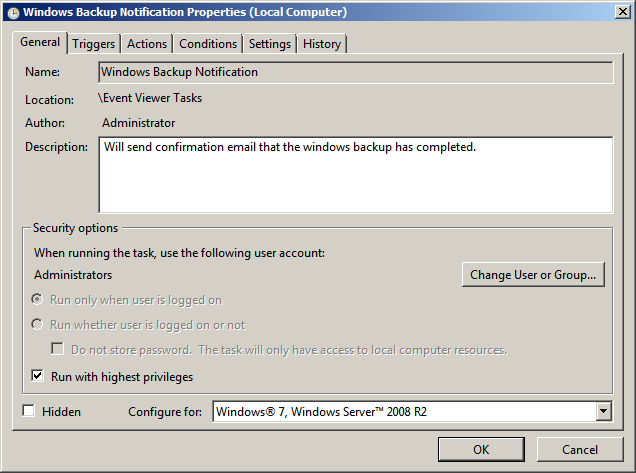Click the Task Scheduler clock icon in title bar
636x473 pixels.
click(13, 13)
